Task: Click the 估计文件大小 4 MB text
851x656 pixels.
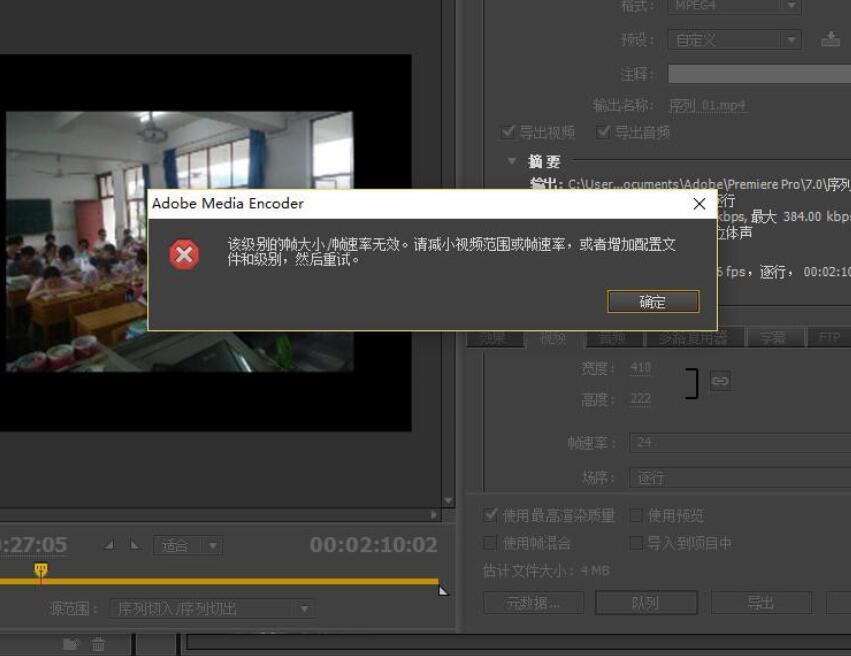Action: point(546,571)
